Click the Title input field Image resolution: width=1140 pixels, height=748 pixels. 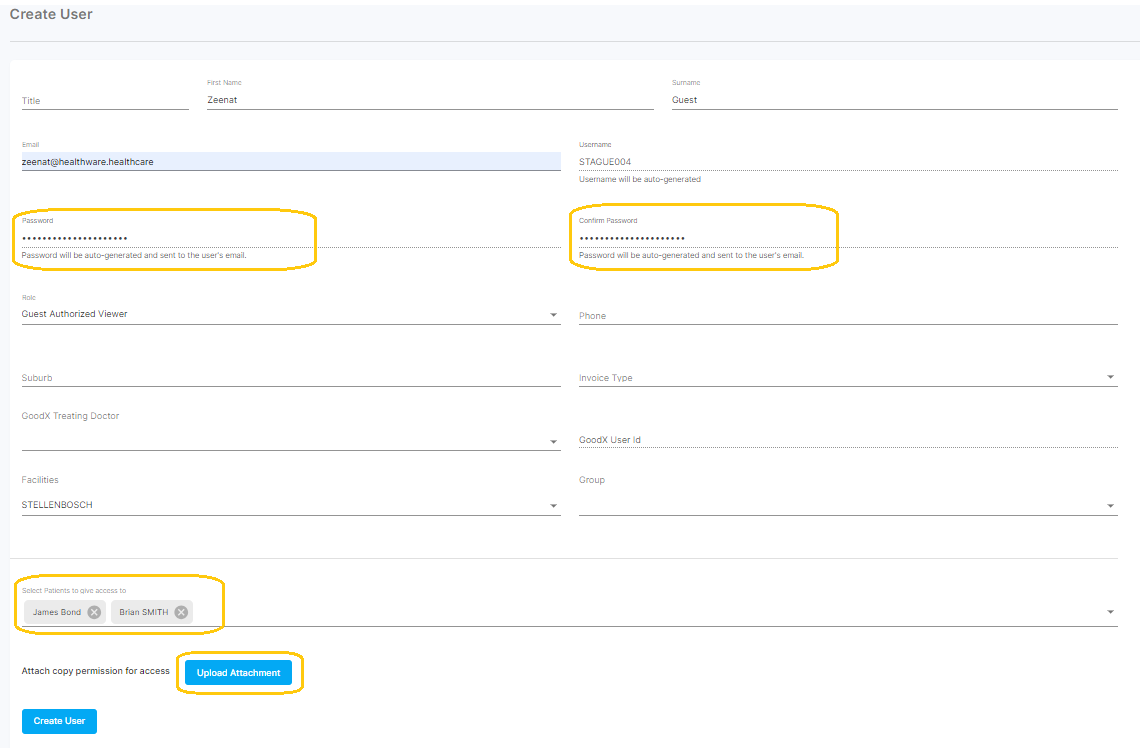(x=104, y=101)
